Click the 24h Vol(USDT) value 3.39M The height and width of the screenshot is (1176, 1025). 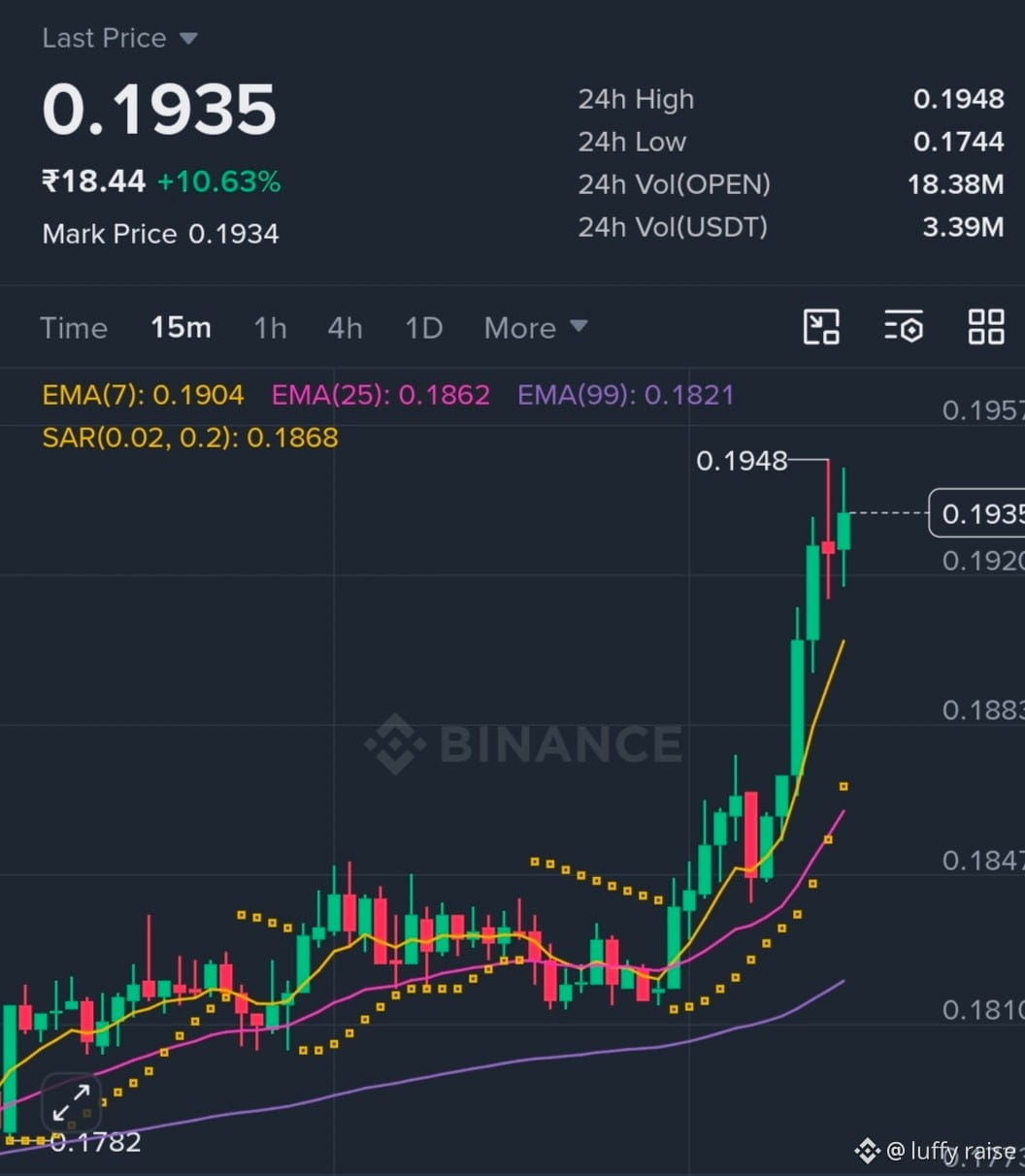coord(963,227)
